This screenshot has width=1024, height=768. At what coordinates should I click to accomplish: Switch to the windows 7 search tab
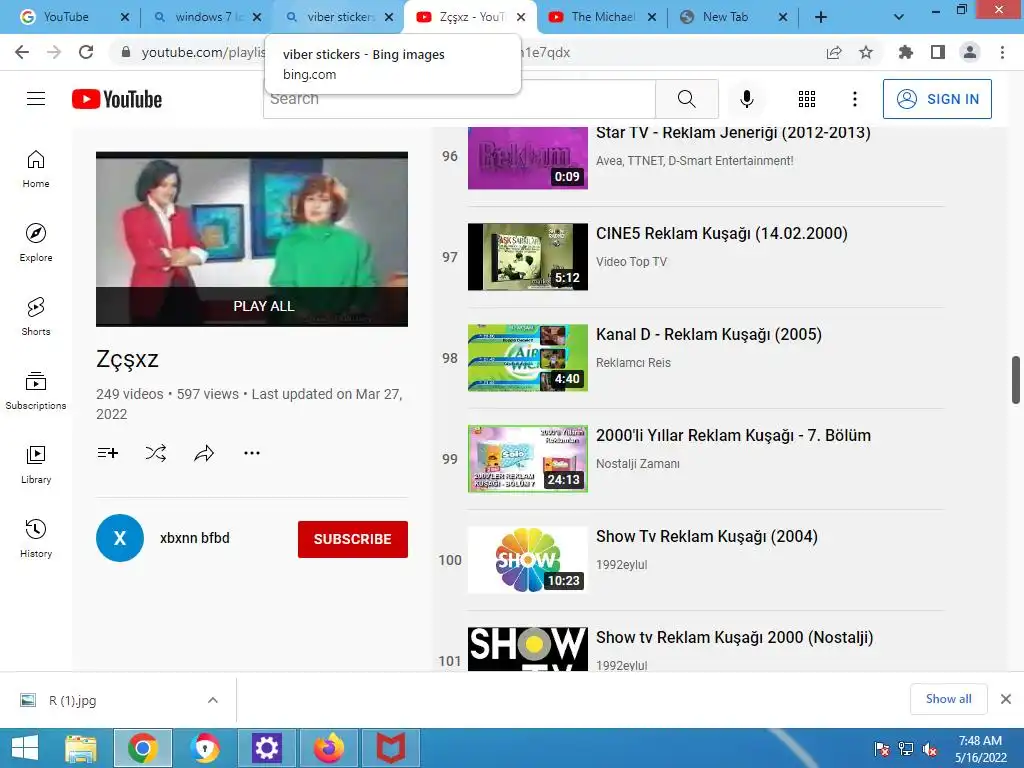point(206,17)
